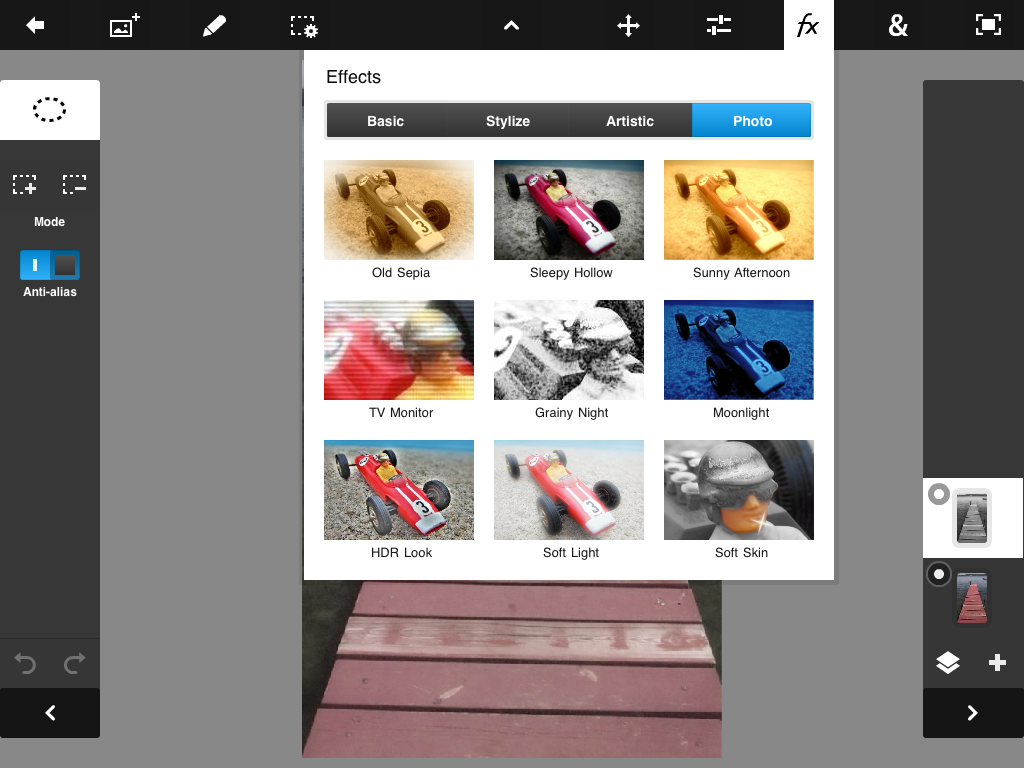Choose the add-to-selection mode
The width and height of the screenshot is (1024, 768).
[x=25, y=185]
